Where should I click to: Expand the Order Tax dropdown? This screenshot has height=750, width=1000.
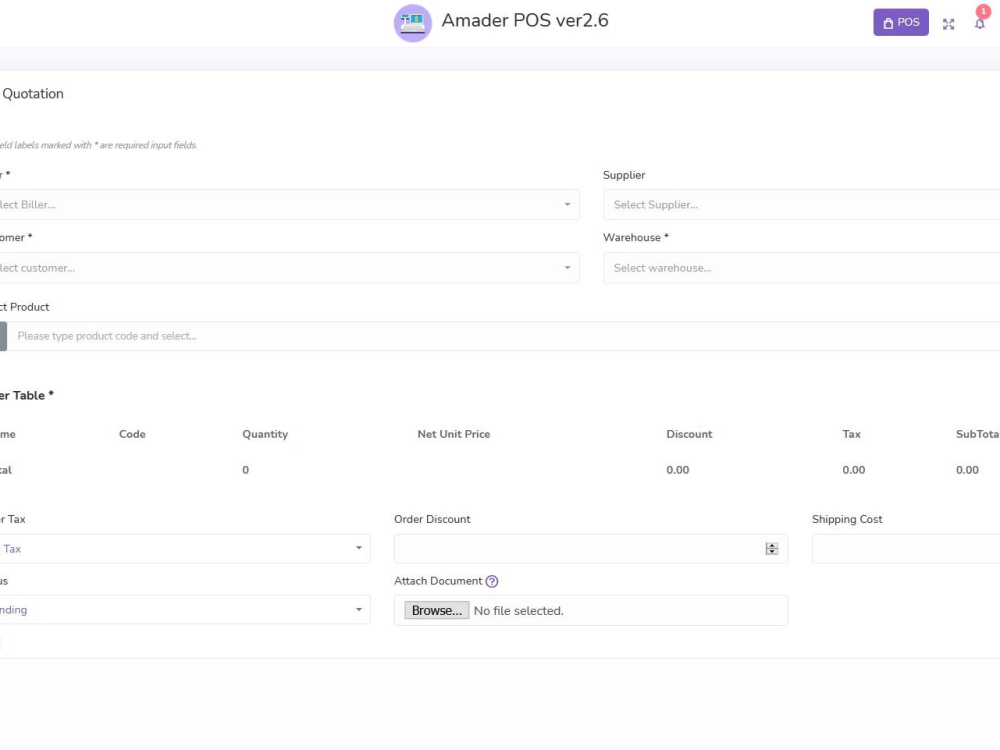pyautogui.click(x=185, y=548)
